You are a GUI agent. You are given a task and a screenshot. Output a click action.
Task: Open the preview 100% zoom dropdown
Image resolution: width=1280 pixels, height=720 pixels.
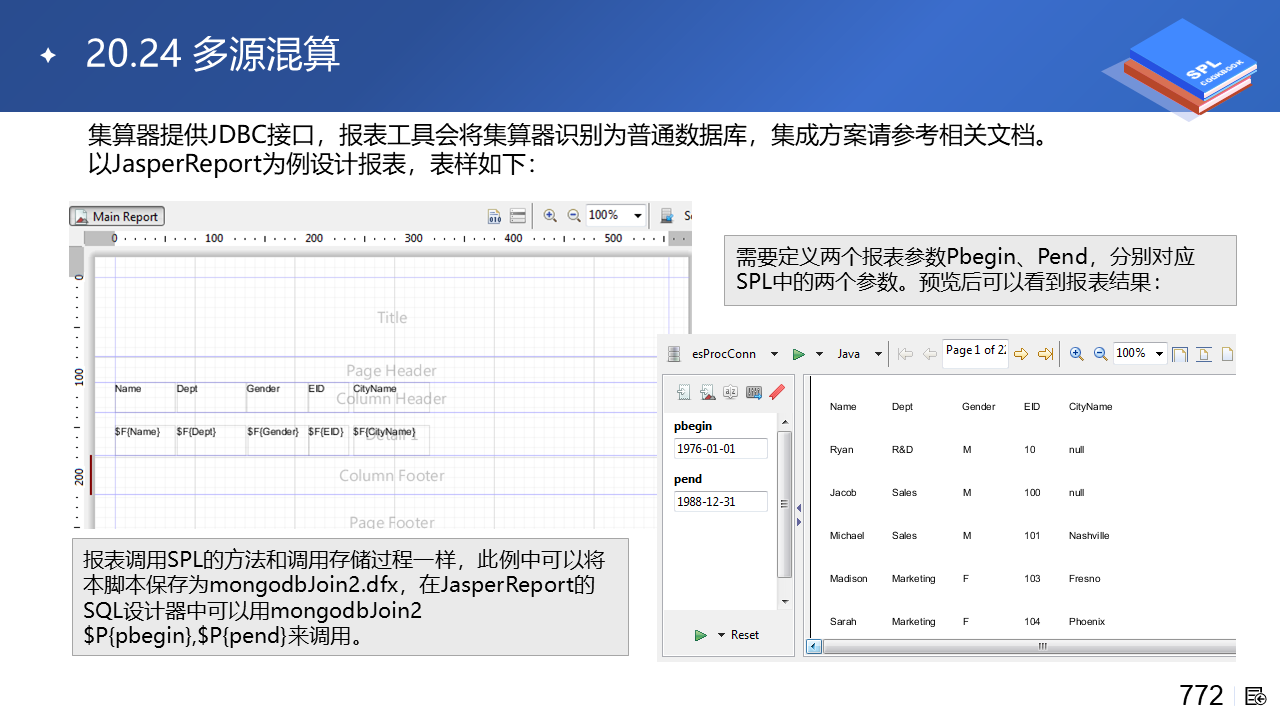[x=1160, y=354]
